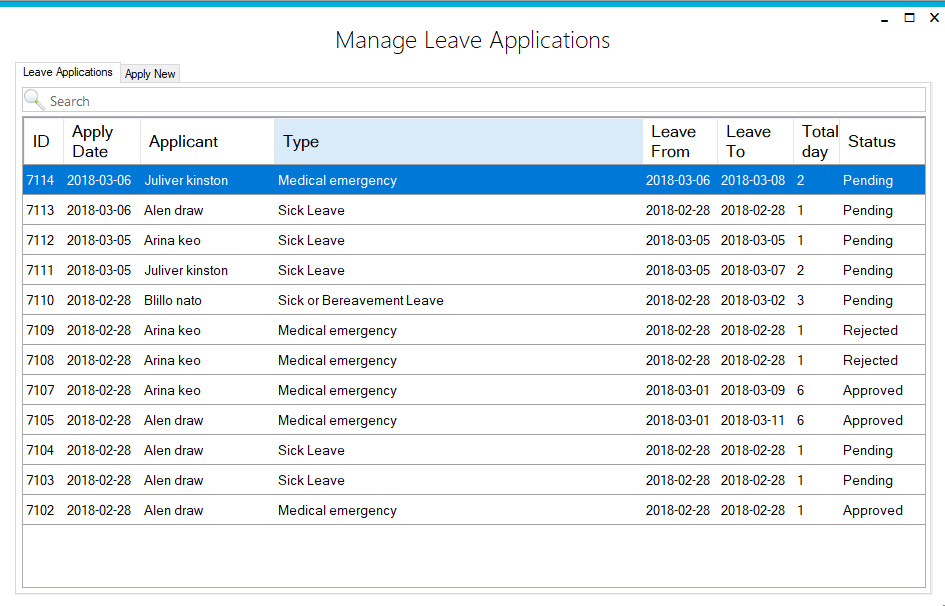Sort by the ID column header

[41, 142]
